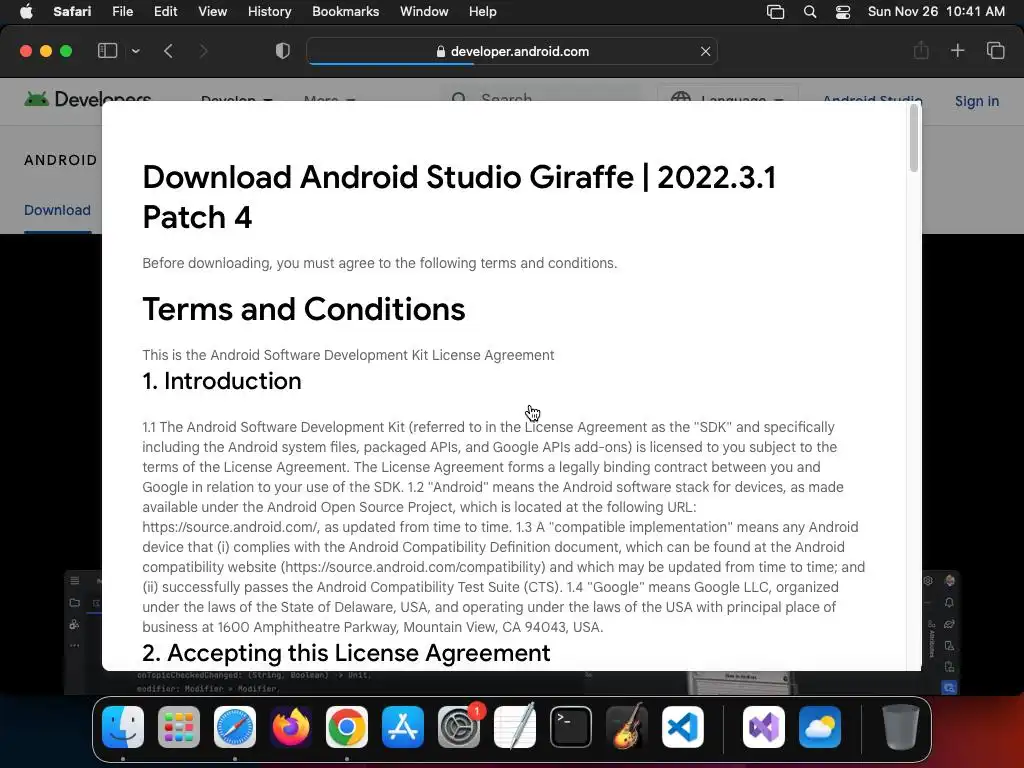1024x768 pixels.
Task: Expand the sidebar tab group dropdown
Action: point(136,51)
